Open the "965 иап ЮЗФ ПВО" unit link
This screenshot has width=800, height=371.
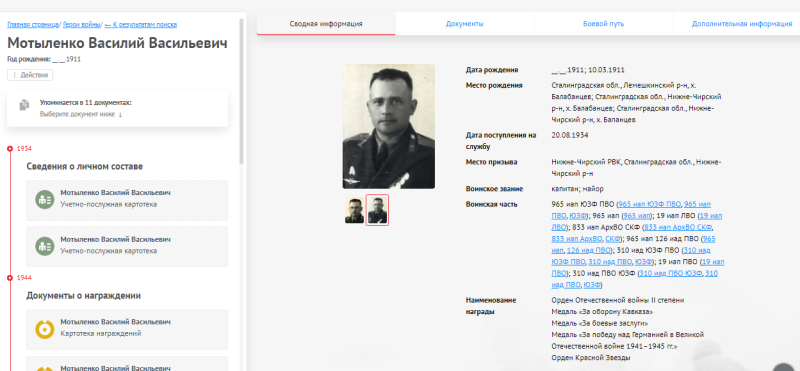[649, 204]
